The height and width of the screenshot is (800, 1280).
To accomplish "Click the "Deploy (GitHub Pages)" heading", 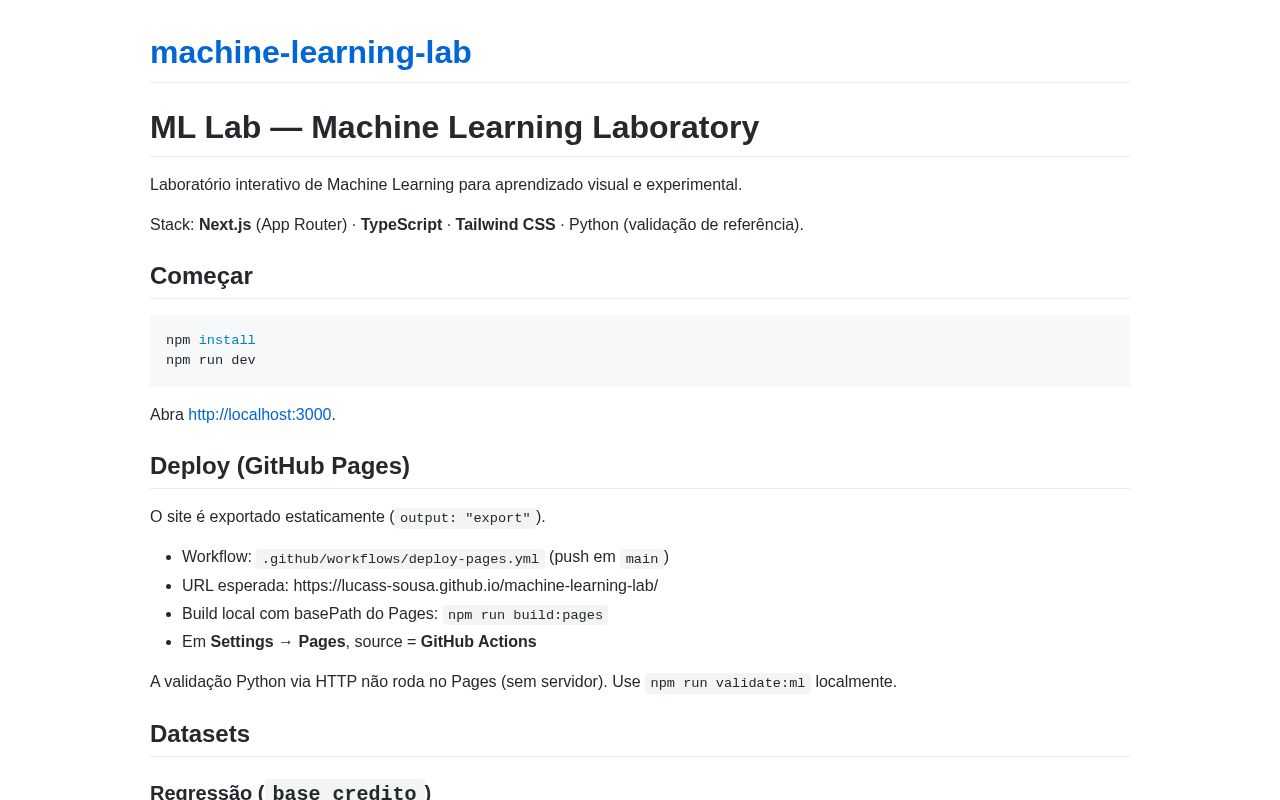I will pyautogui.click(x=280, y=466).
